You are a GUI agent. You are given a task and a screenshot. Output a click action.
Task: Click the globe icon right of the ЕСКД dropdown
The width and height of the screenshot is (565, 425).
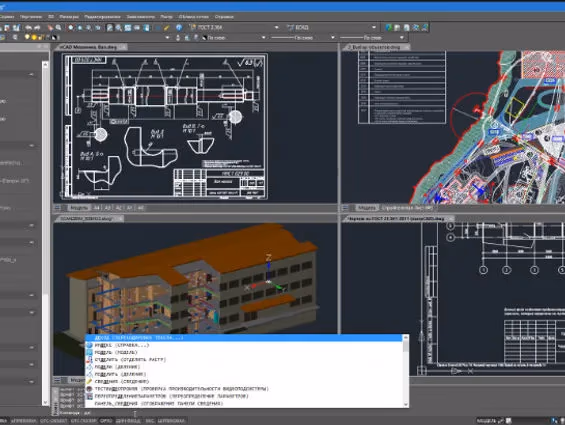point(388,27)
